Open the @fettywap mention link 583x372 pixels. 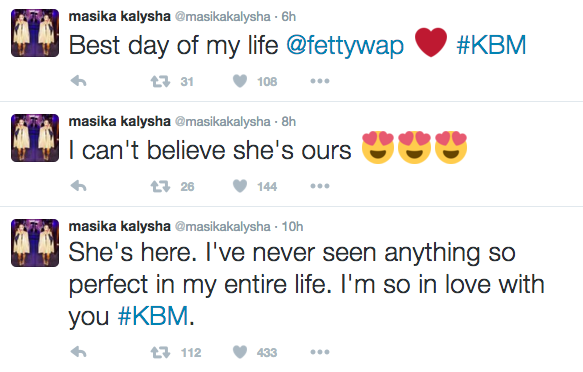pyautogui.click(x=345, y=46)
